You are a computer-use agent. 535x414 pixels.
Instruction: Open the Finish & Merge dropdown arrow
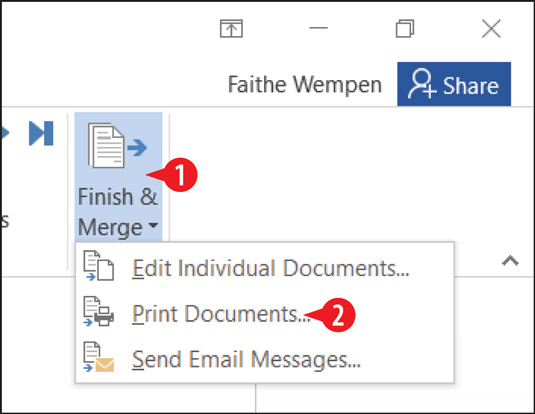[153, 226]
